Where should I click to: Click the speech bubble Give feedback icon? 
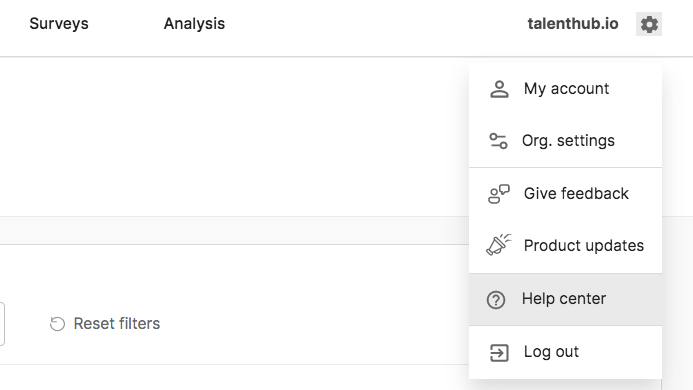(x=499, y=194)
